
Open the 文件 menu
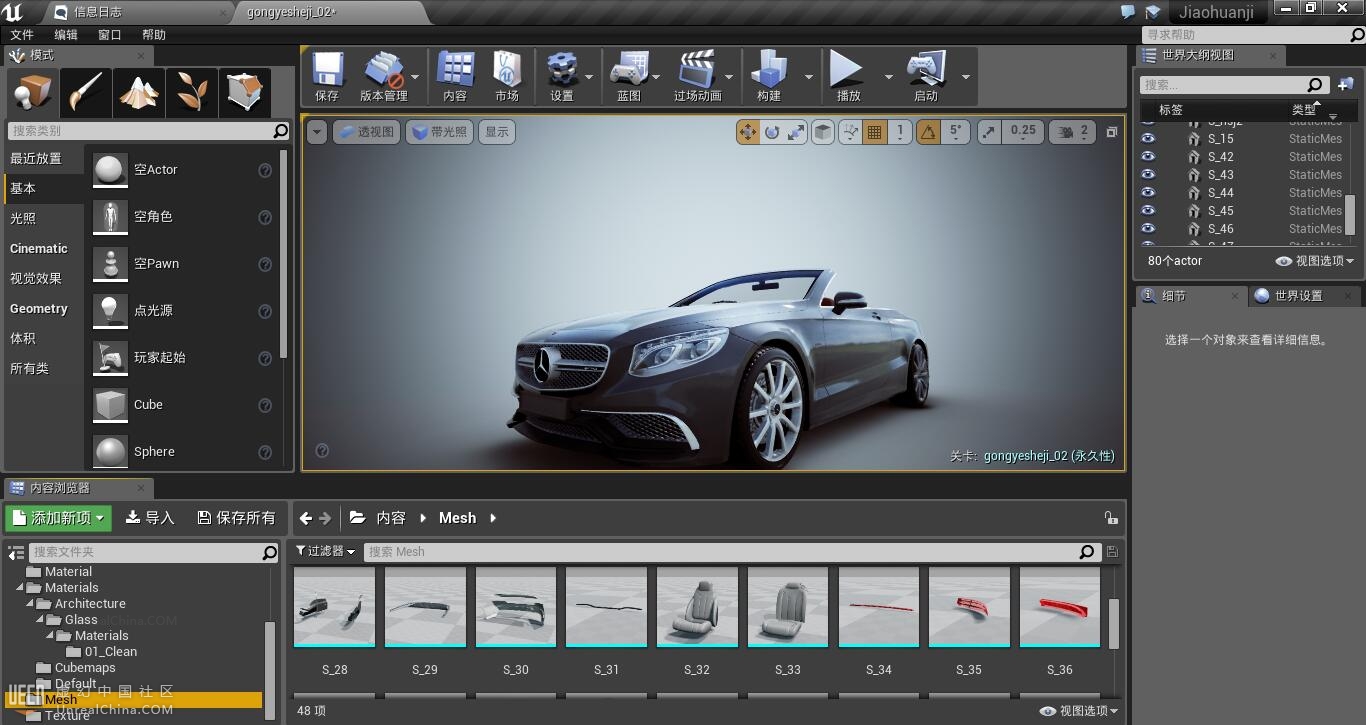click(22, 35)
